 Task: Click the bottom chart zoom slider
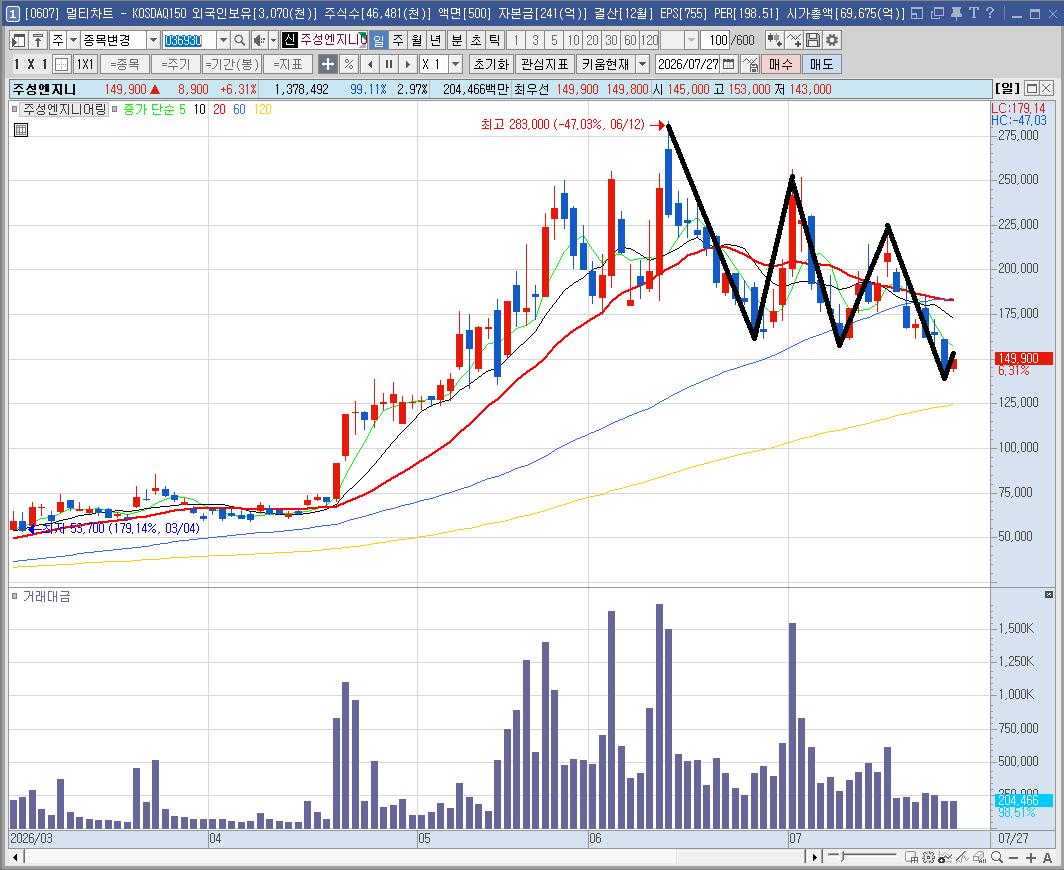[x=862, y=856]
